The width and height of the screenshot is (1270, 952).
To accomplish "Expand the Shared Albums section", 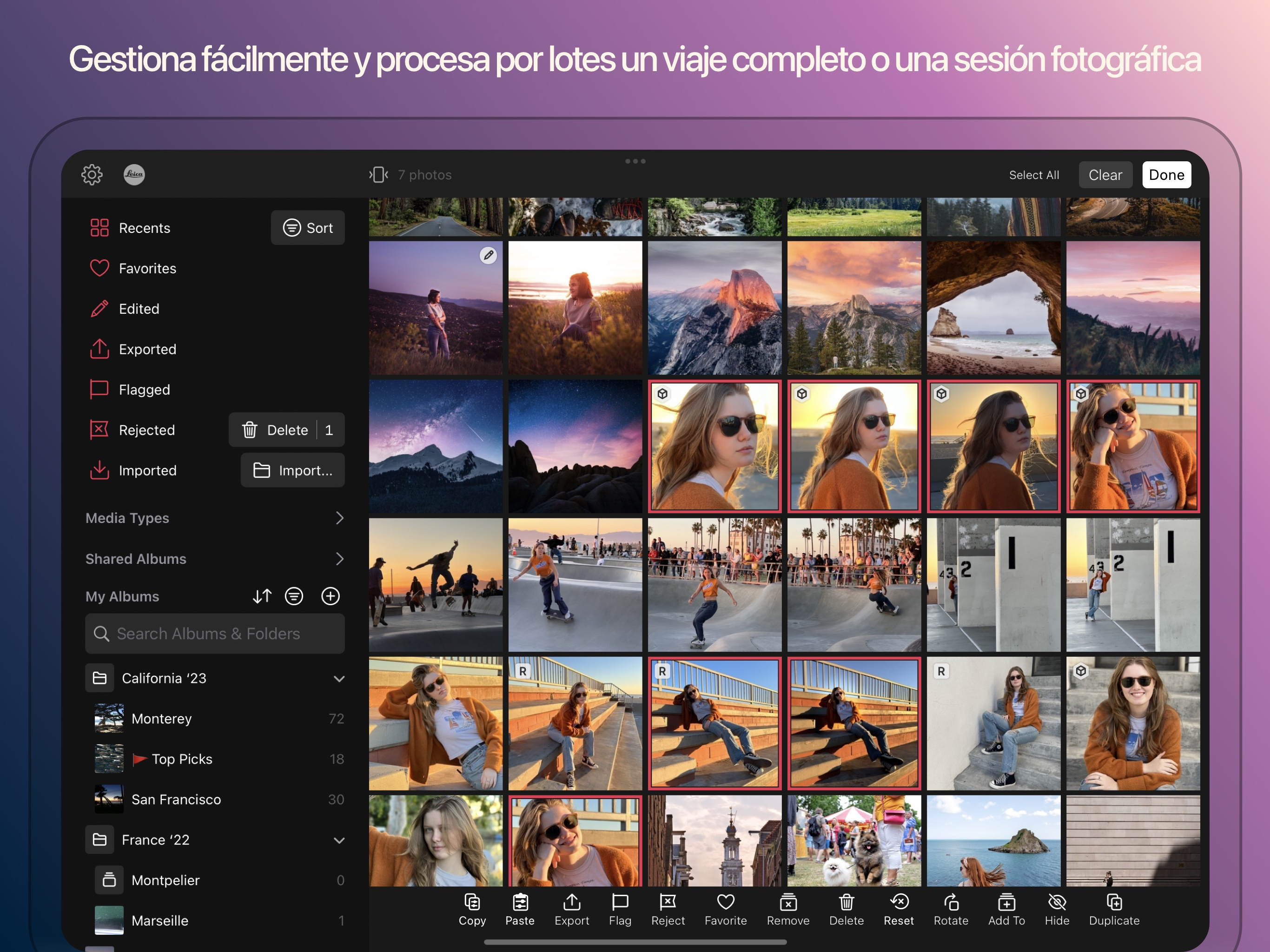I will (x=339, y=559).
